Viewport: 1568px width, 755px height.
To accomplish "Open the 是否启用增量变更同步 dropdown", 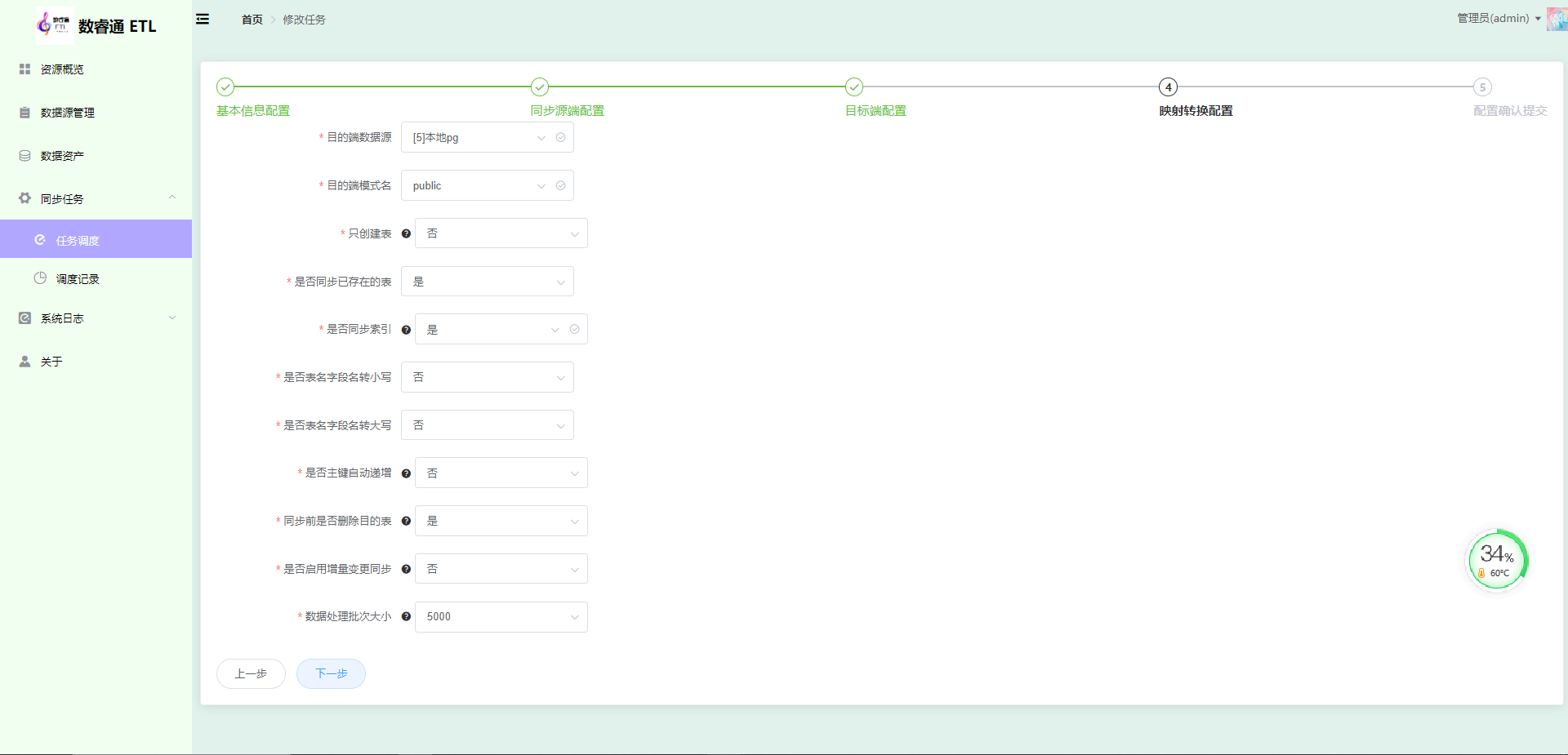I will (x=501, y=569).
